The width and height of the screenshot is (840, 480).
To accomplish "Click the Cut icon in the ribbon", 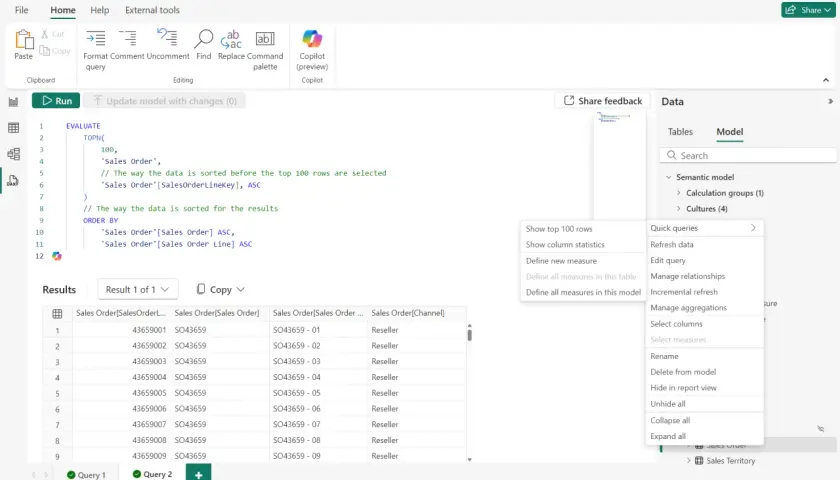I will point(45,34).
